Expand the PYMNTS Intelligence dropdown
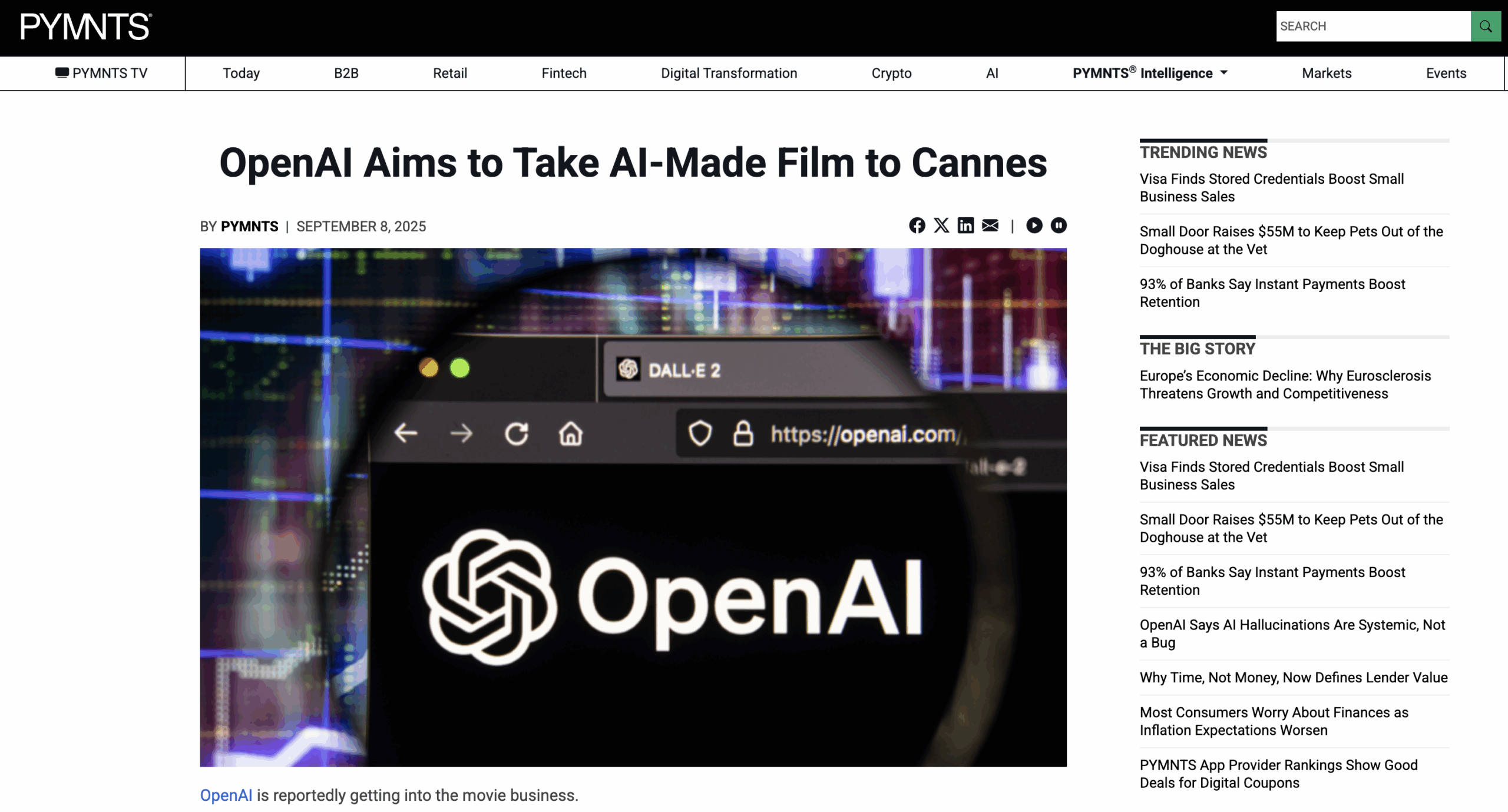This screenshot has height=812, width=1508. click(x=1150, y=73)
